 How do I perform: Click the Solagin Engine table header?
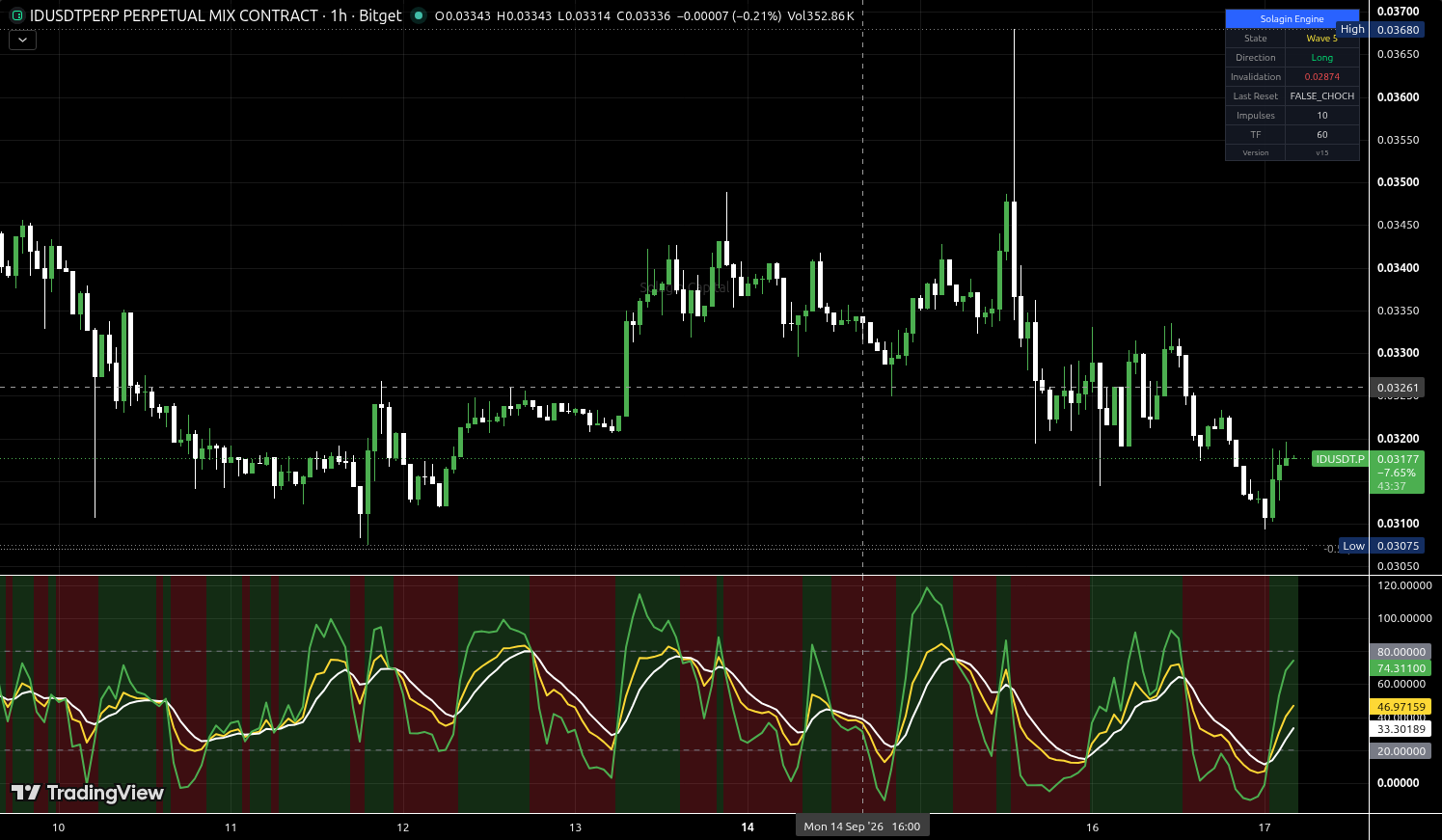point(1292,19)
